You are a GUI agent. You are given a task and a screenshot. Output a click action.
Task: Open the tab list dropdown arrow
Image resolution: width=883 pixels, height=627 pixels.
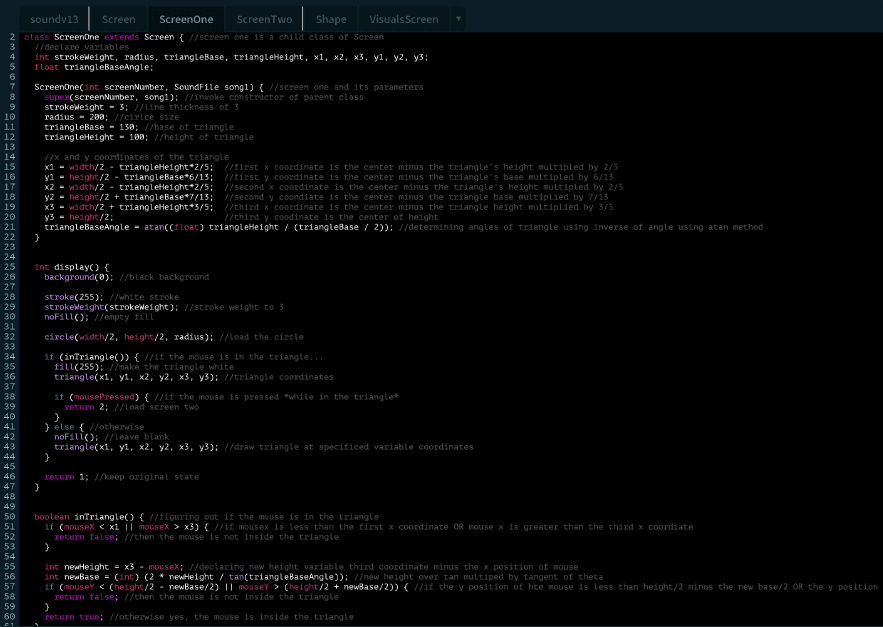458,18
